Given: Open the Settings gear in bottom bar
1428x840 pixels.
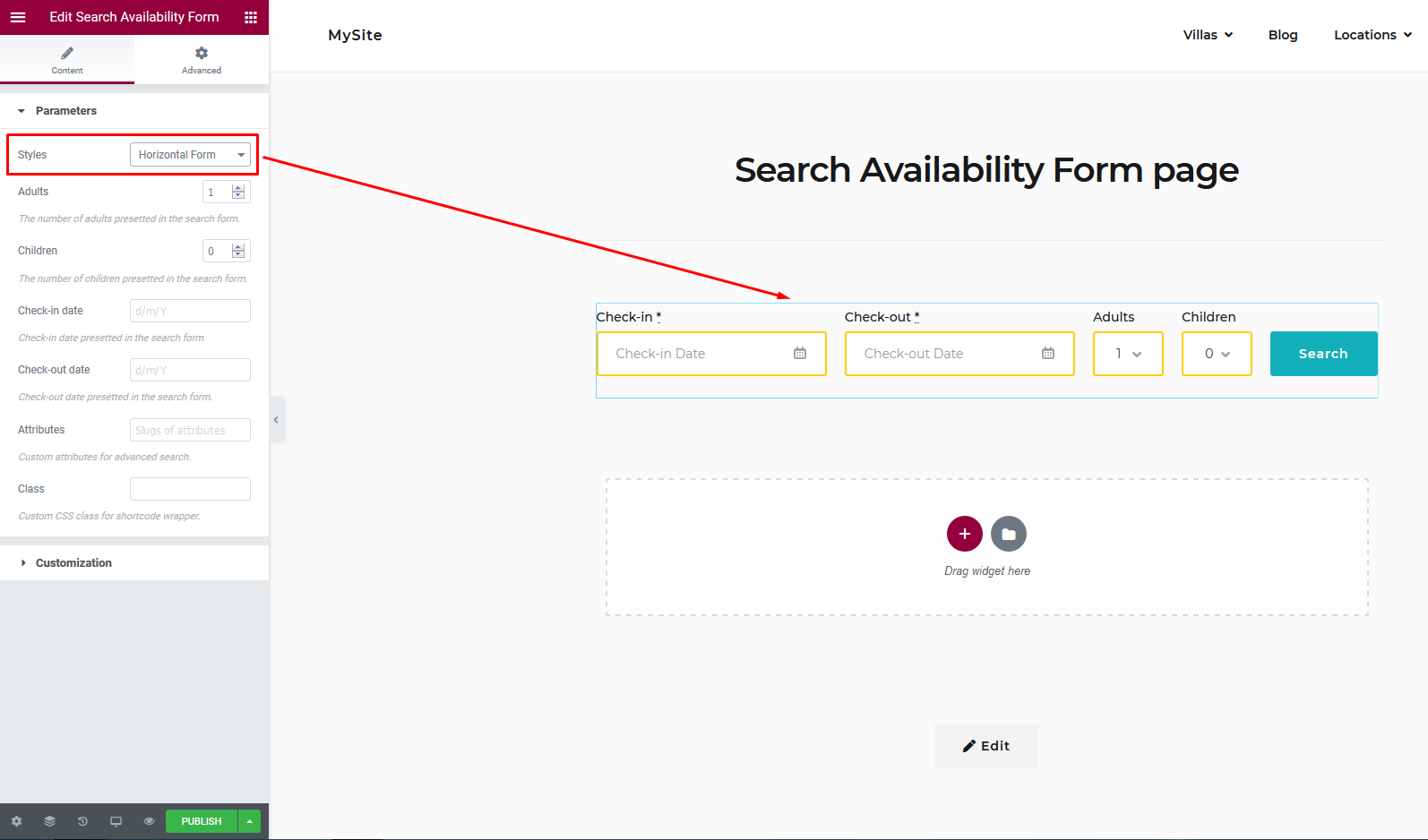Looking at the screenshot, I should [x=16, y=821].
